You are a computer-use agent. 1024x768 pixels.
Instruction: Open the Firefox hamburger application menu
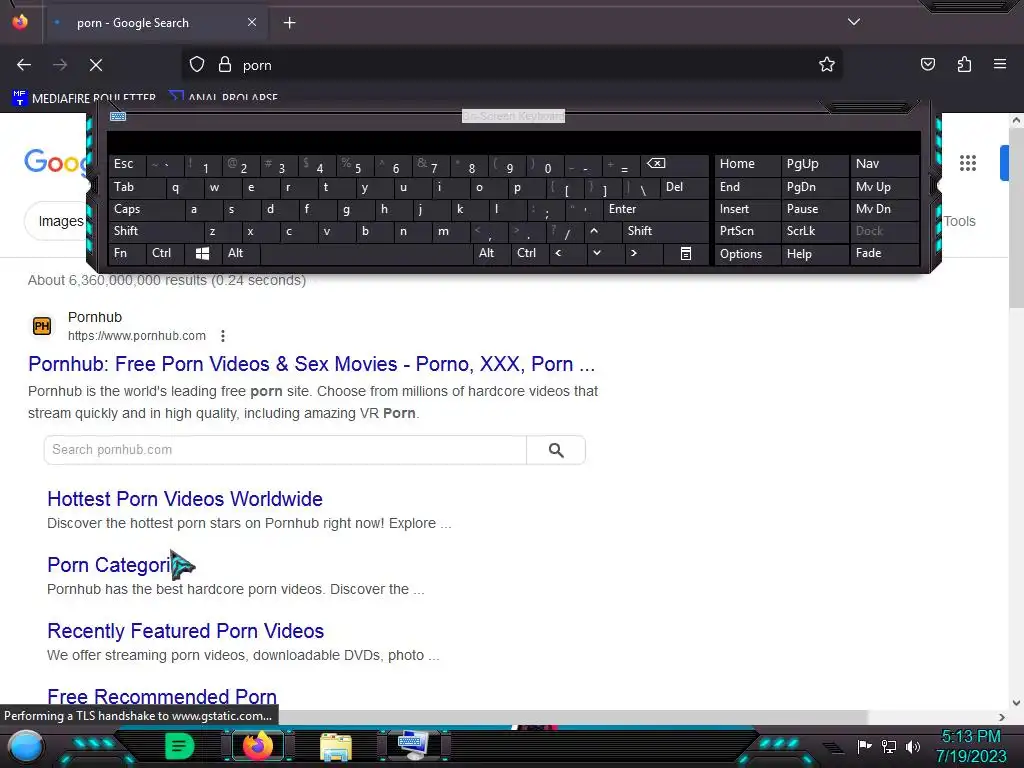tap(999, 65)
